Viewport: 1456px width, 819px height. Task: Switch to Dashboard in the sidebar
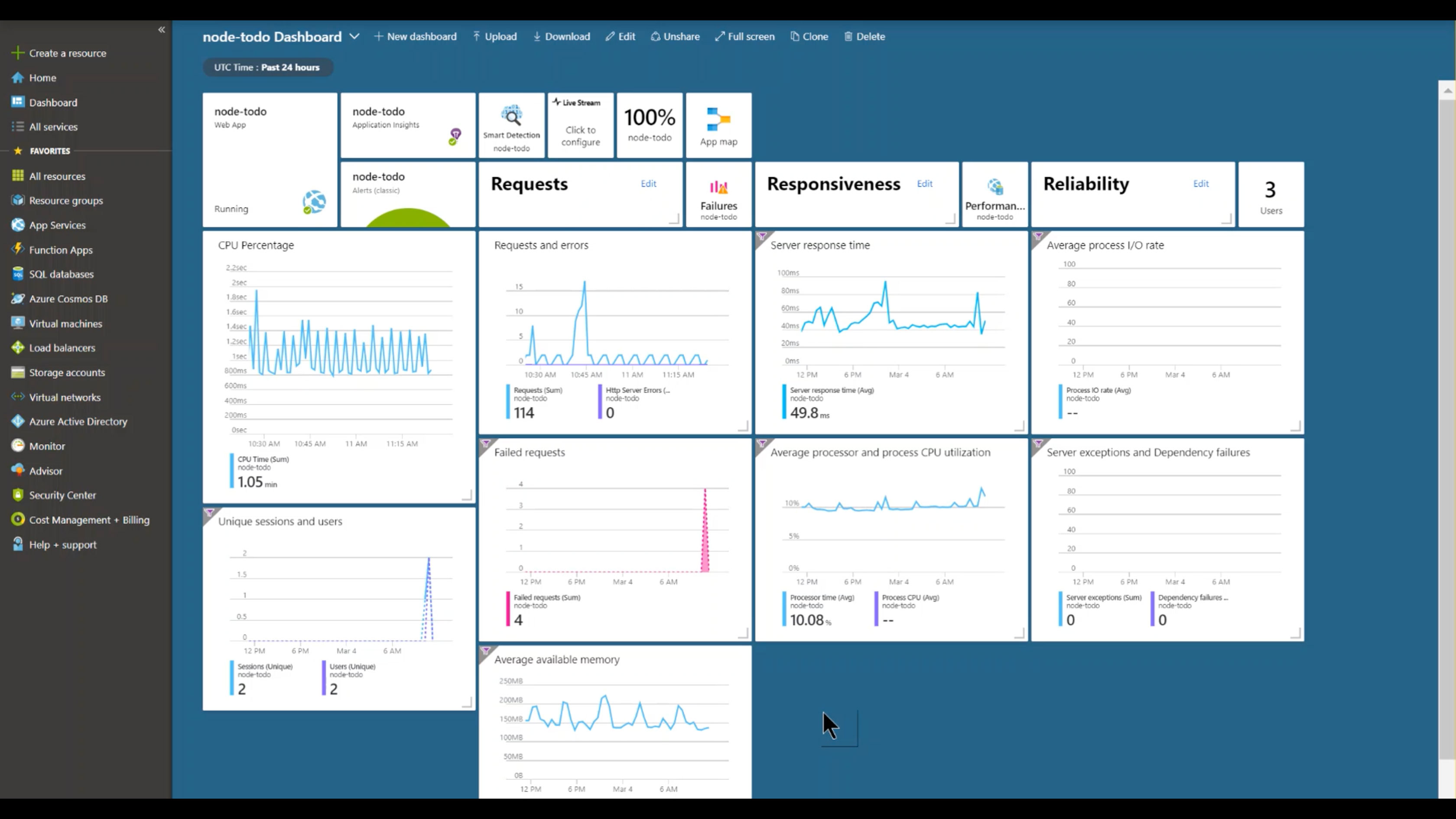point(54,102)
